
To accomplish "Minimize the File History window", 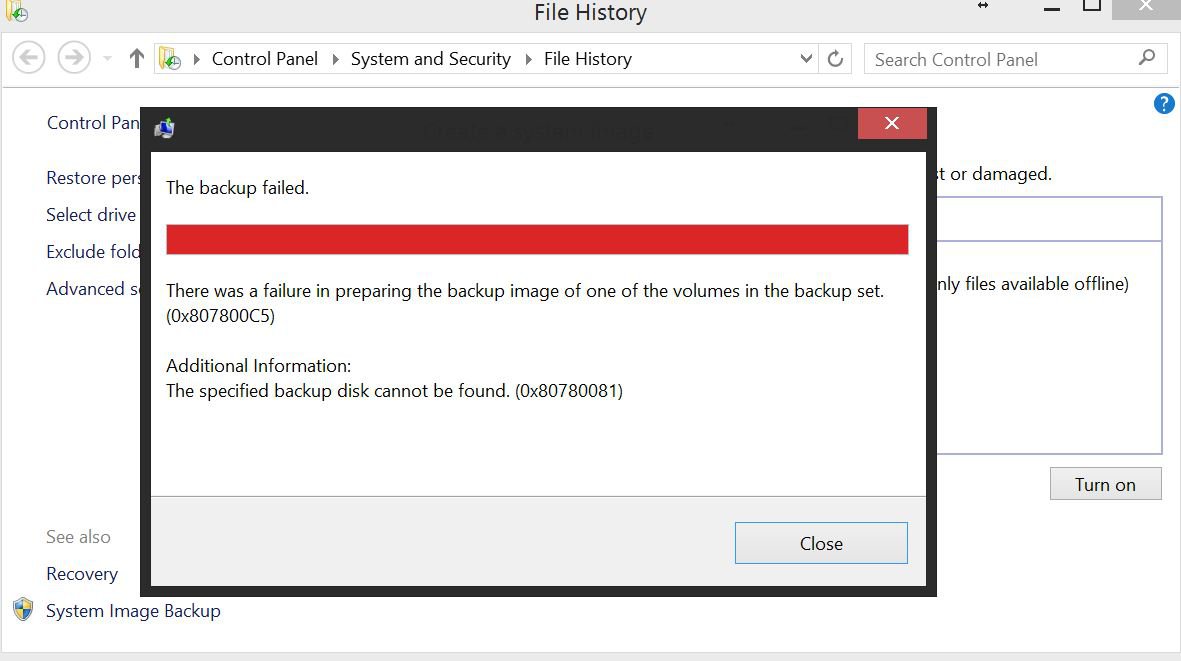I will pos(1052,8).
